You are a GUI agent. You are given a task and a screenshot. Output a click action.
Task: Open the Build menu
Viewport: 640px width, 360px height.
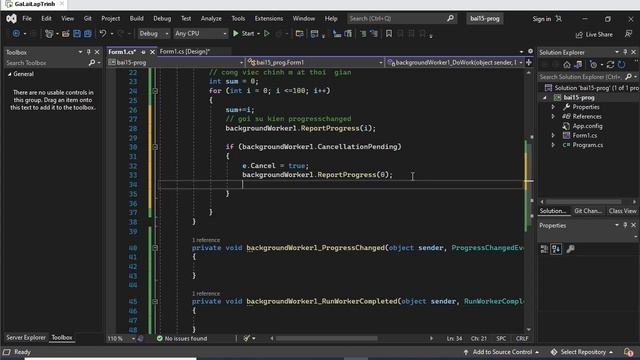tap(136, 18)
